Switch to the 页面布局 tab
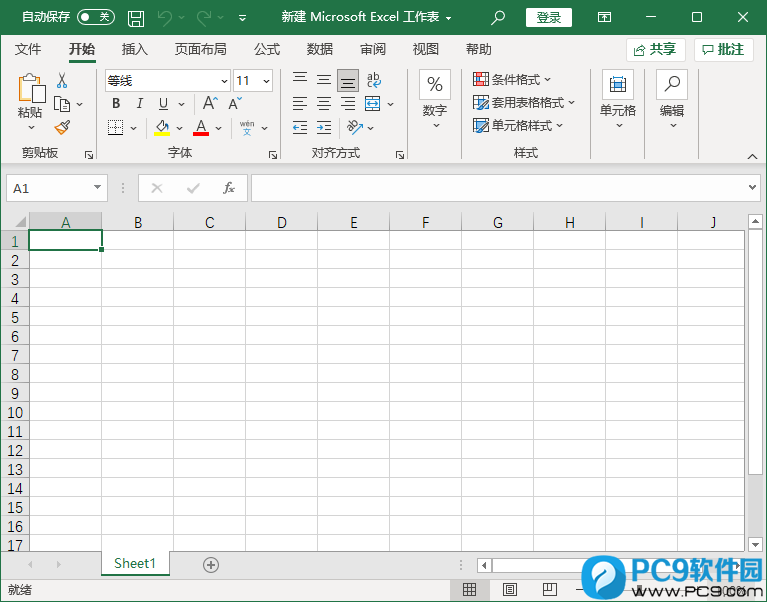767x602 pixels. (201, 49)
